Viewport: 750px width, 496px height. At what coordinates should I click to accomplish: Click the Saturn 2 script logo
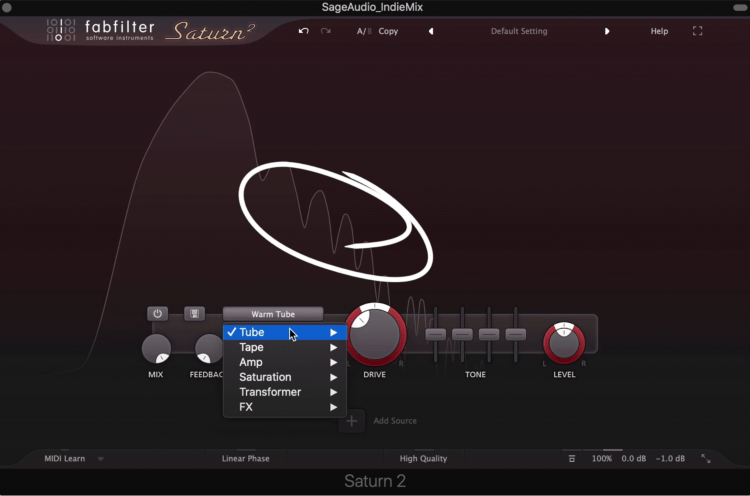point(210,32)
